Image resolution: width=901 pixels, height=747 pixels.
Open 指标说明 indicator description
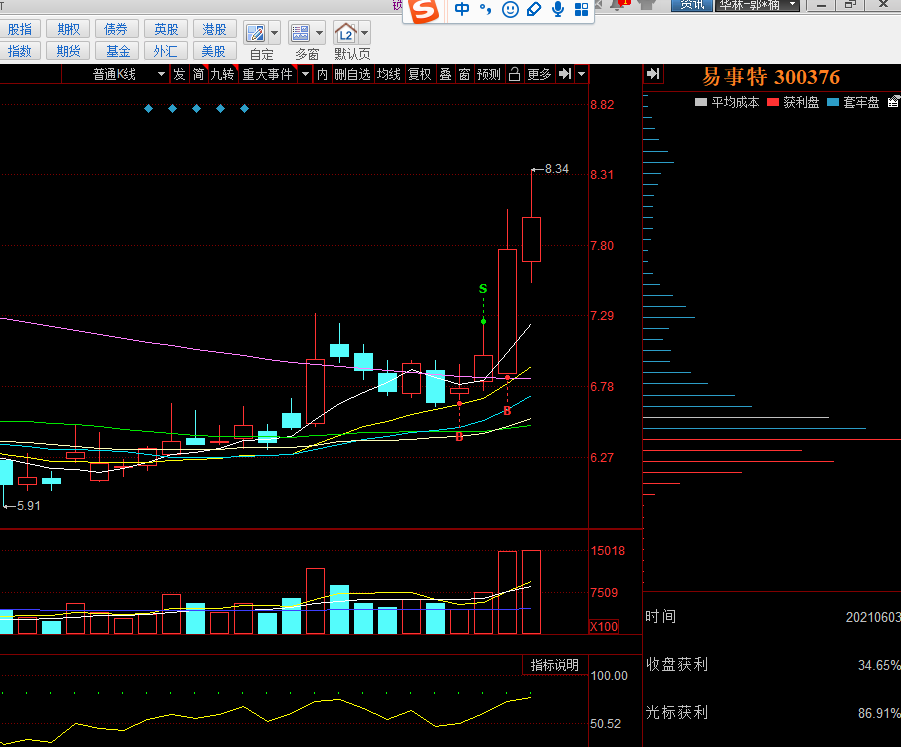(x=554, y=665)
